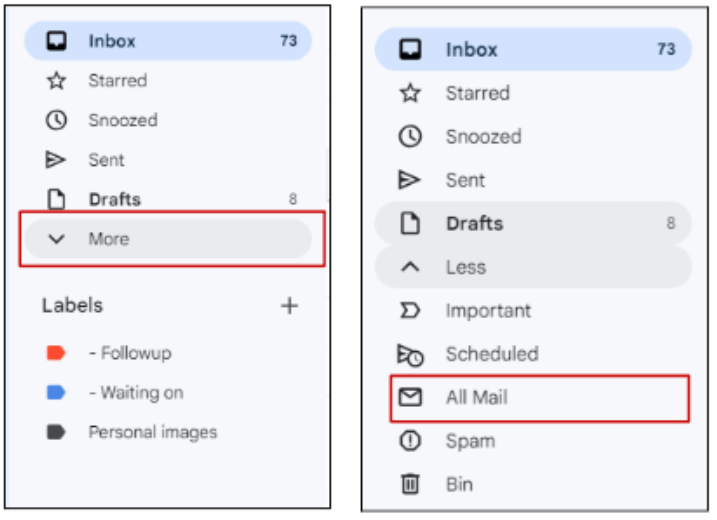717x520 pixels.
Task: Click the Drafts page icon in the expanded right panel
Action: (x=410, y=224)
